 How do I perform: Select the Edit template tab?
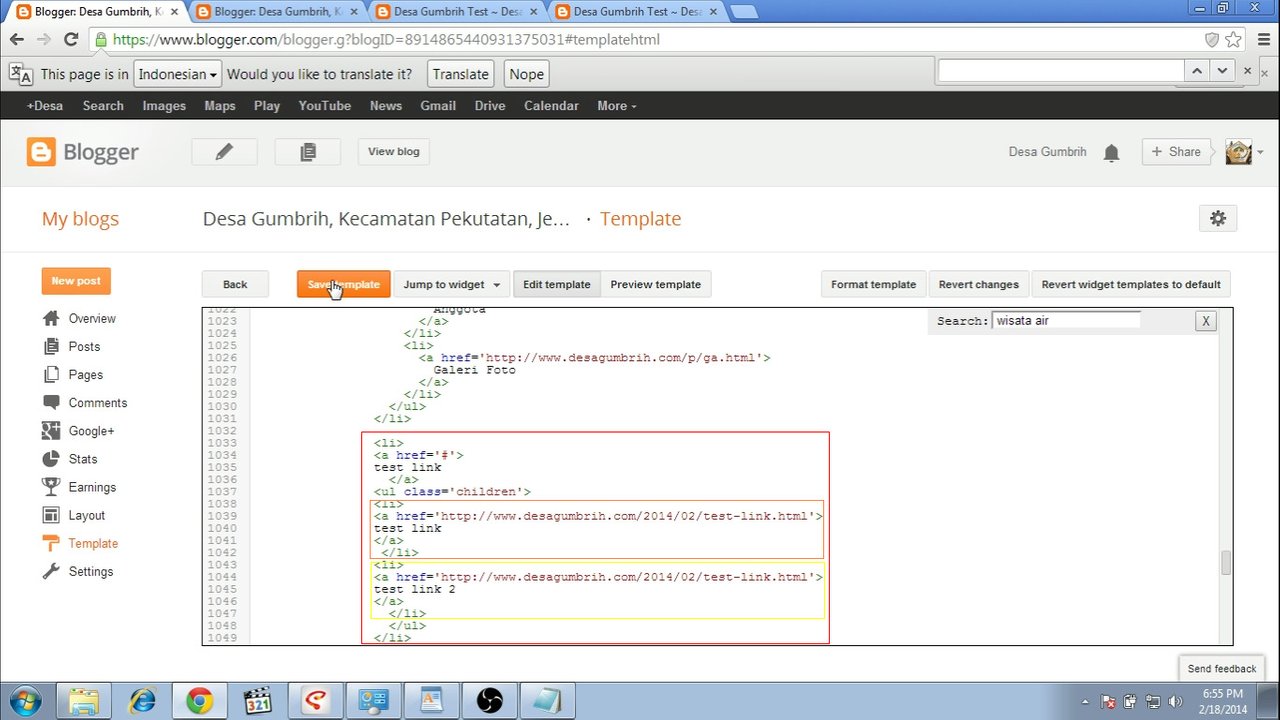(x=556, y=284)
